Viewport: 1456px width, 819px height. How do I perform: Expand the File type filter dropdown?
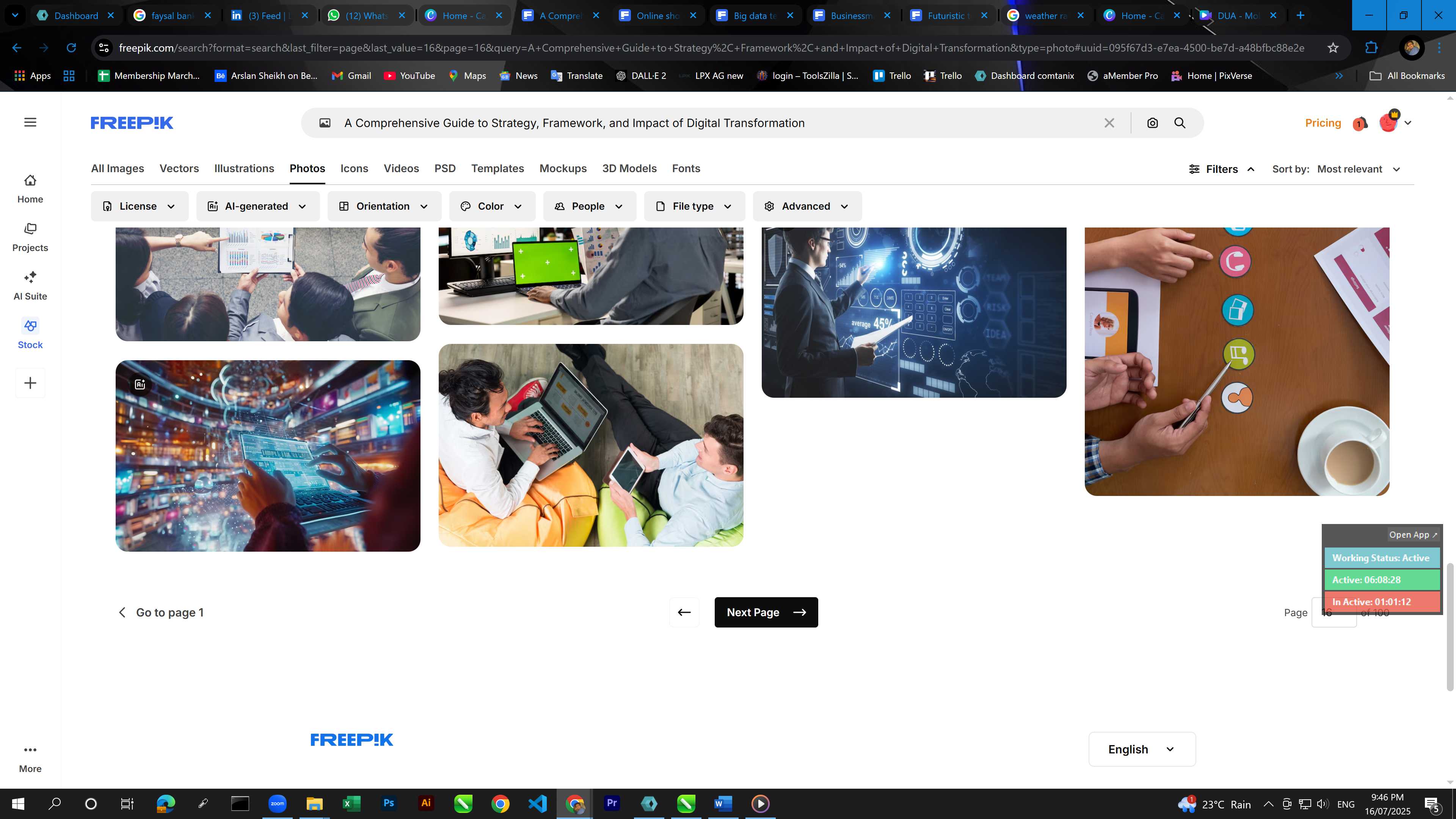pos(694,206)
